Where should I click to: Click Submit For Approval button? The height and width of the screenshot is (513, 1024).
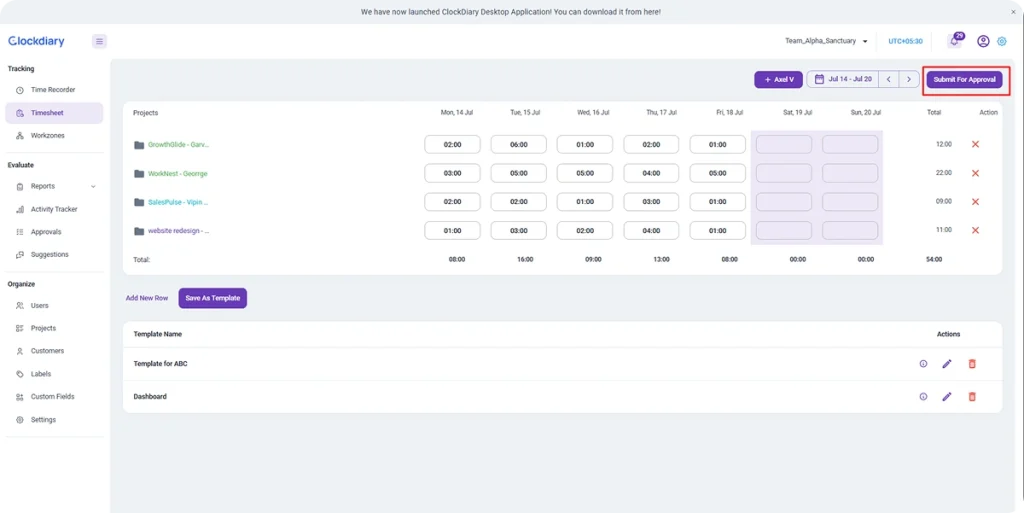[964, 80]
